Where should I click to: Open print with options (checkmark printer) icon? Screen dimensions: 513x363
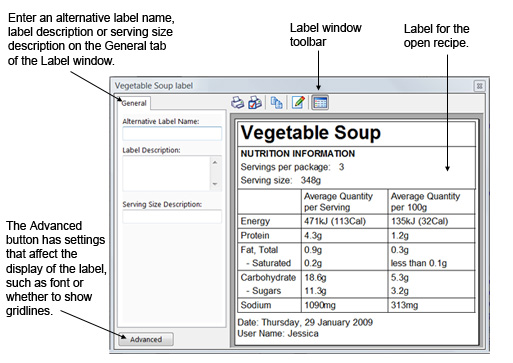click(255, 103)
